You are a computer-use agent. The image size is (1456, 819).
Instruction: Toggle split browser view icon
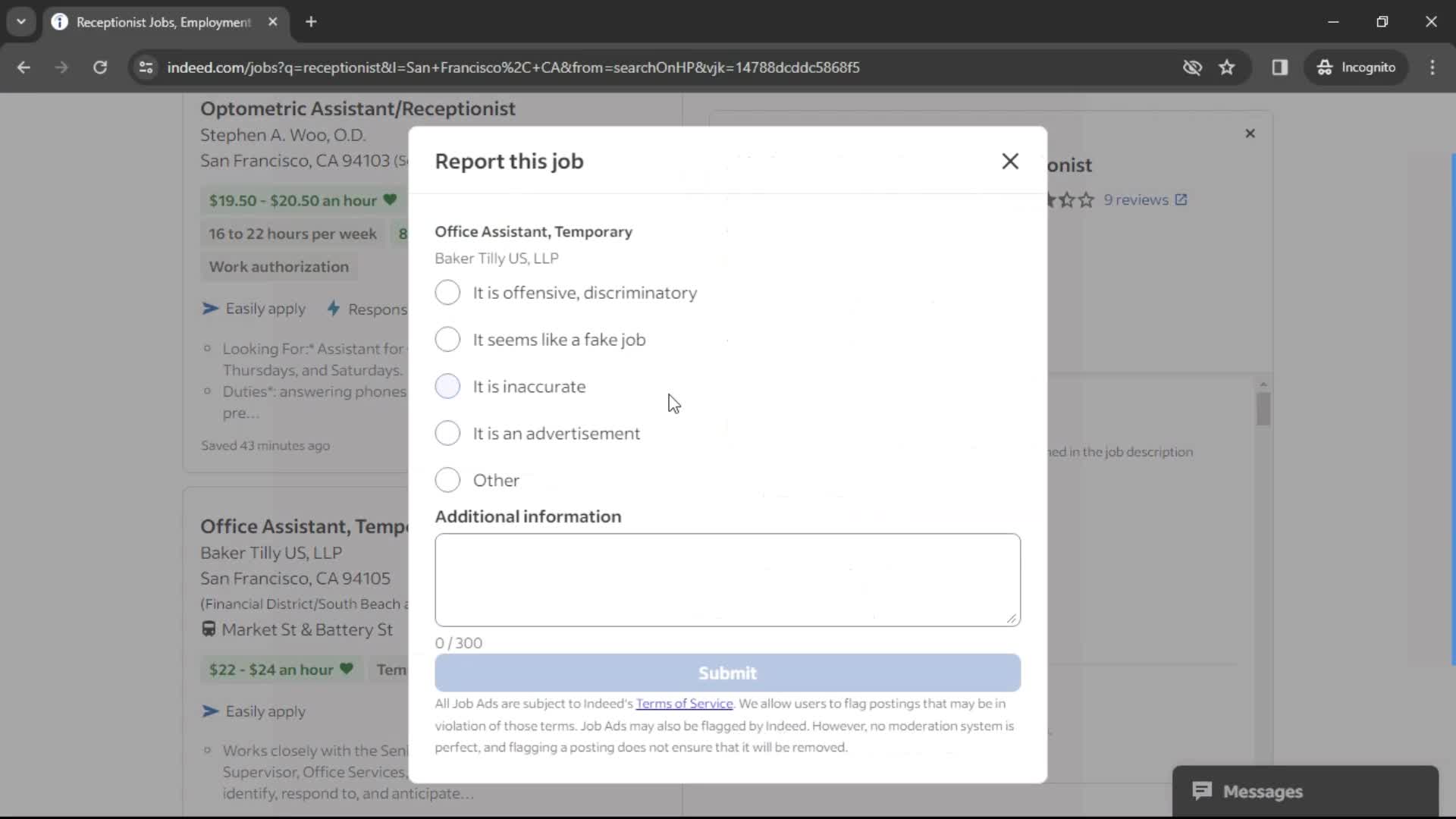tap(1281, 67)
